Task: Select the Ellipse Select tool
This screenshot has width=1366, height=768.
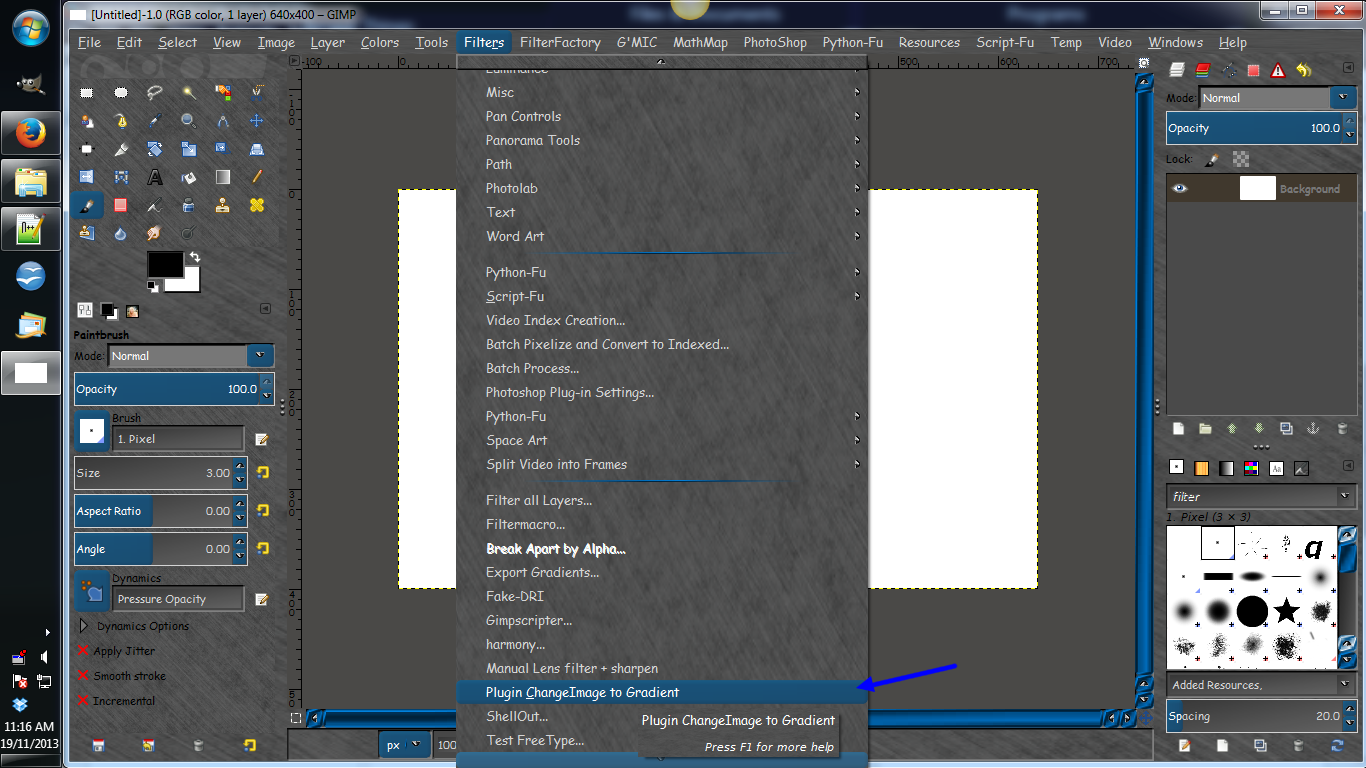Action: pos(121,93)
